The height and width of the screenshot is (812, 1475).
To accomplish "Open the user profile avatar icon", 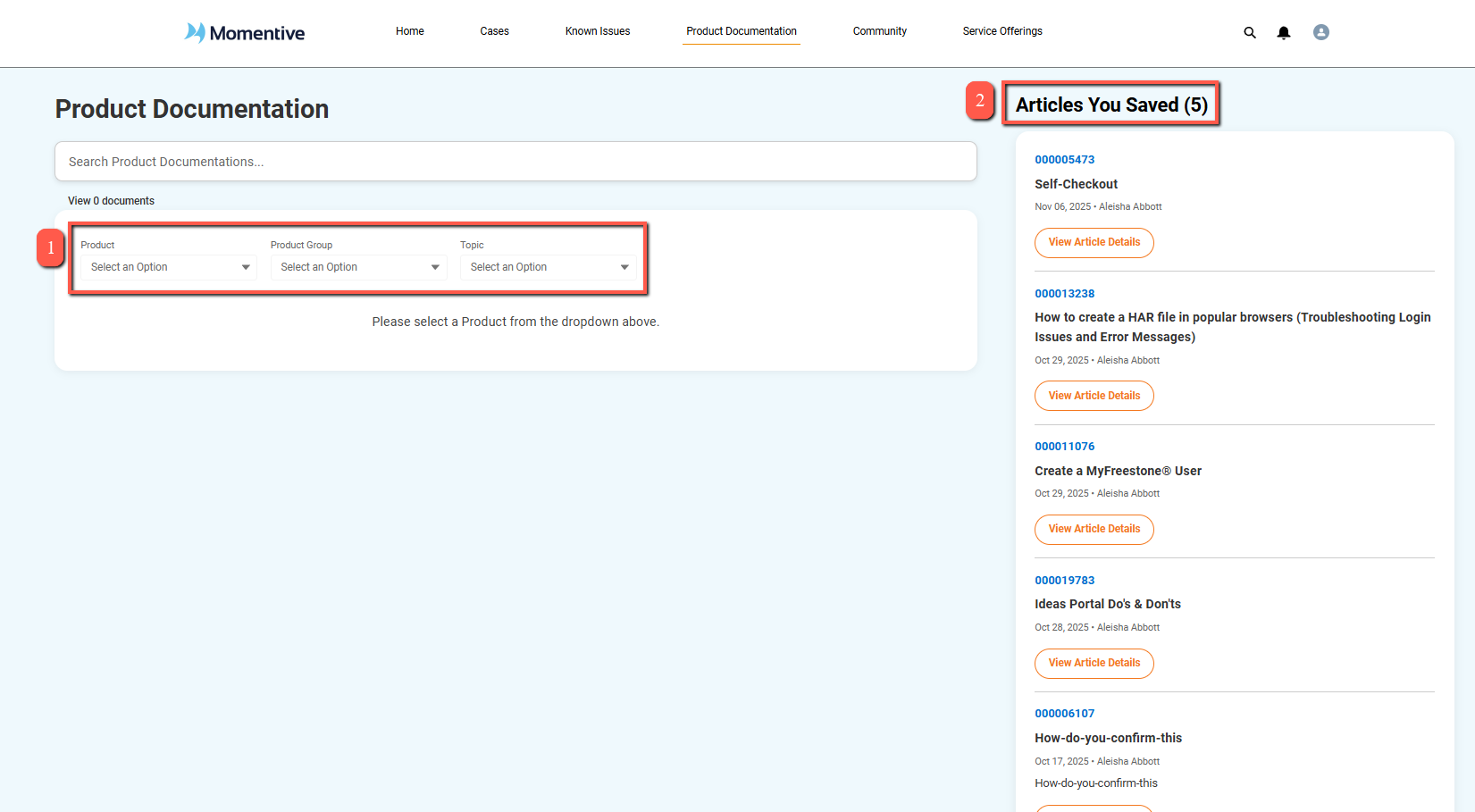I will 1321,32.
